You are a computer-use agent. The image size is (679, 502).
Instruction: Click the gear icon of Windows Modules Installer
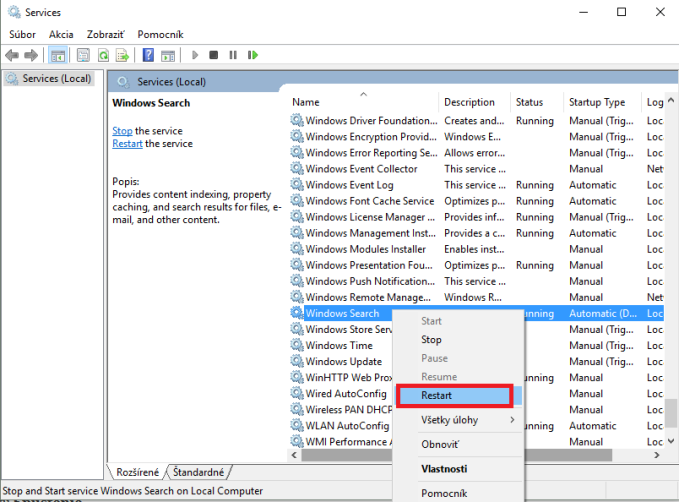point(297,249)
